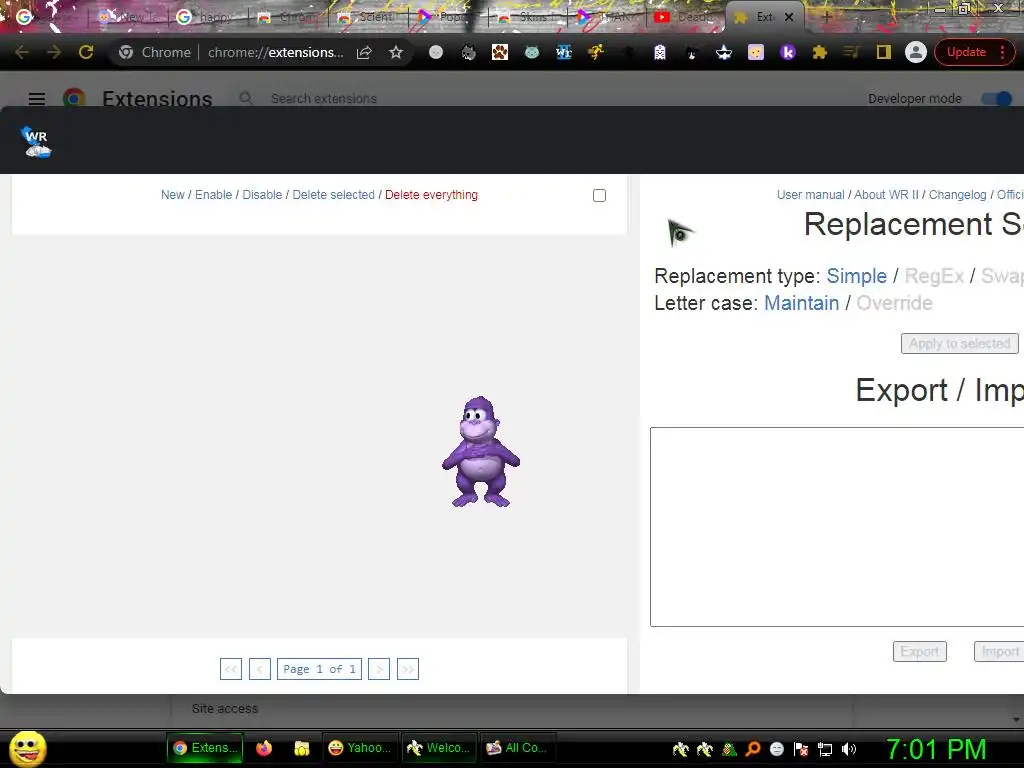Click the teal cat extension icon

pos(532,52)
